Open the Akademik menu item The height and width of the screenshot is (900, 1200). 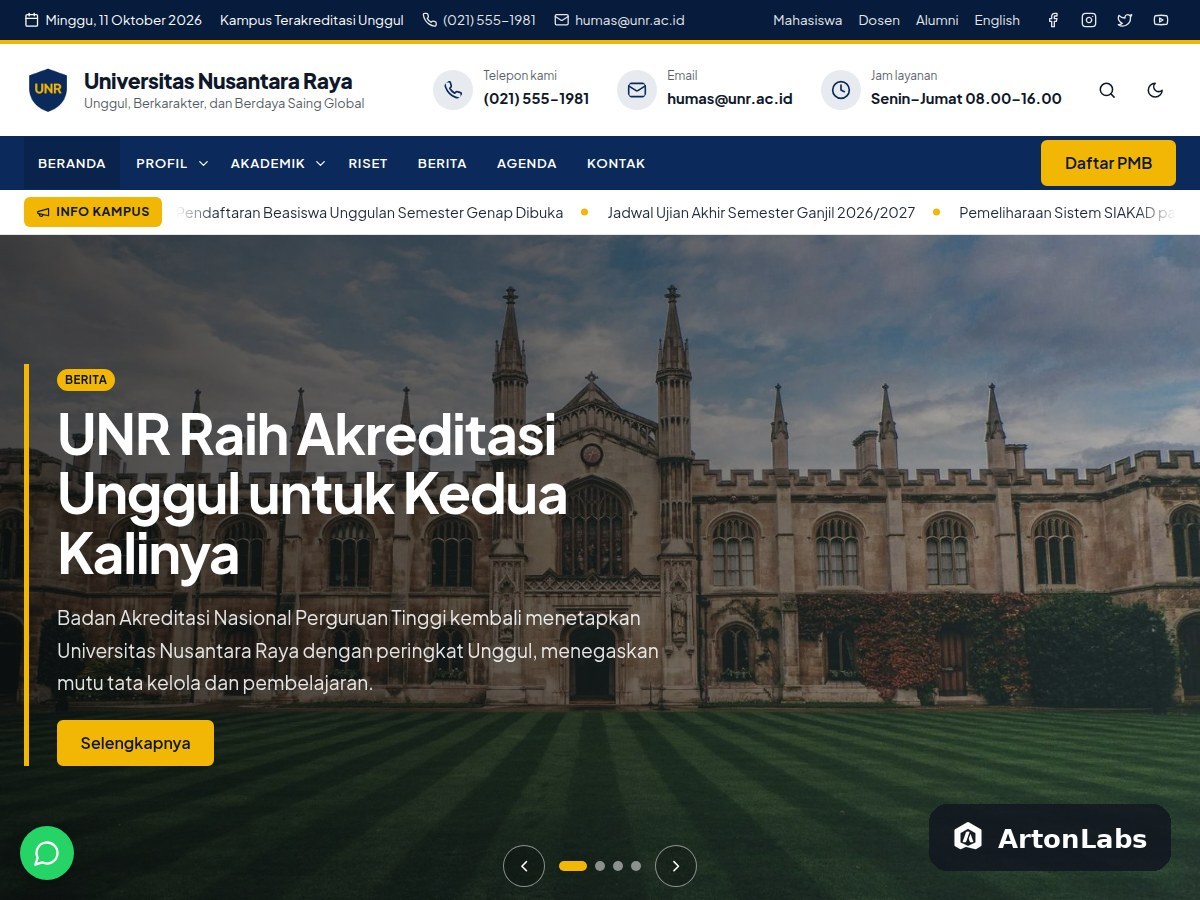[x=268, y=163]
